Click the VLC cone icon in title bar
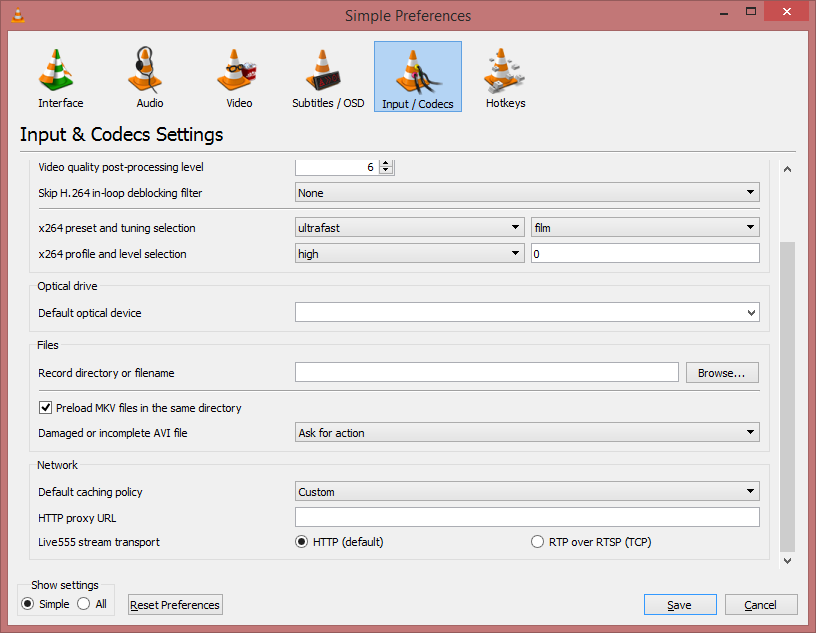 (18, 15)
